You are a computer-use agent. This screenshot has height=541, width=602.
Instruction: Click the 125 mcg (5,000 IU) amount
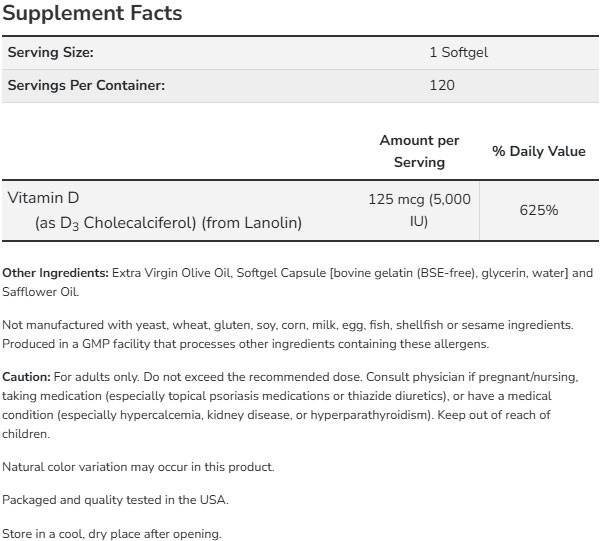tap(419, 210)
